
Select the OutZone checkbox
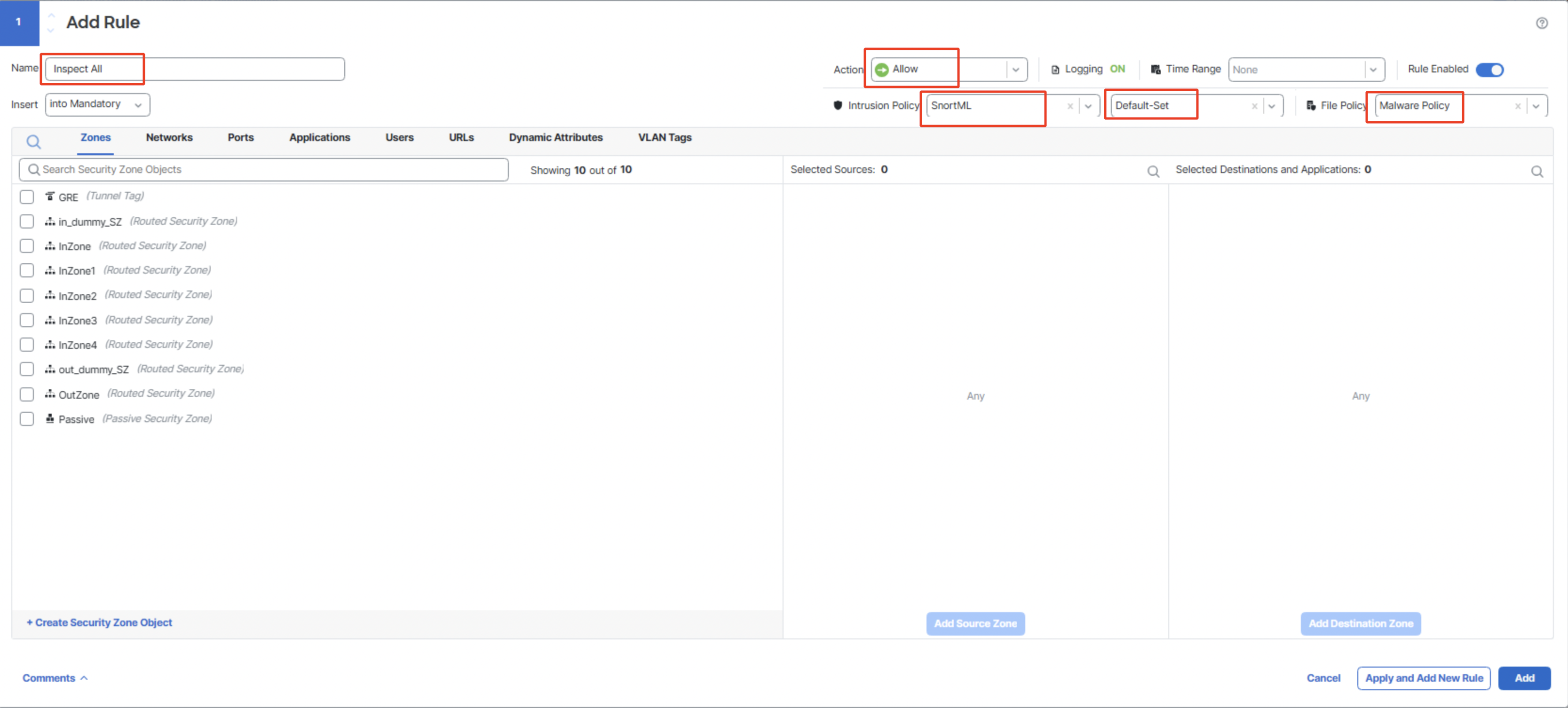point(27,394)
